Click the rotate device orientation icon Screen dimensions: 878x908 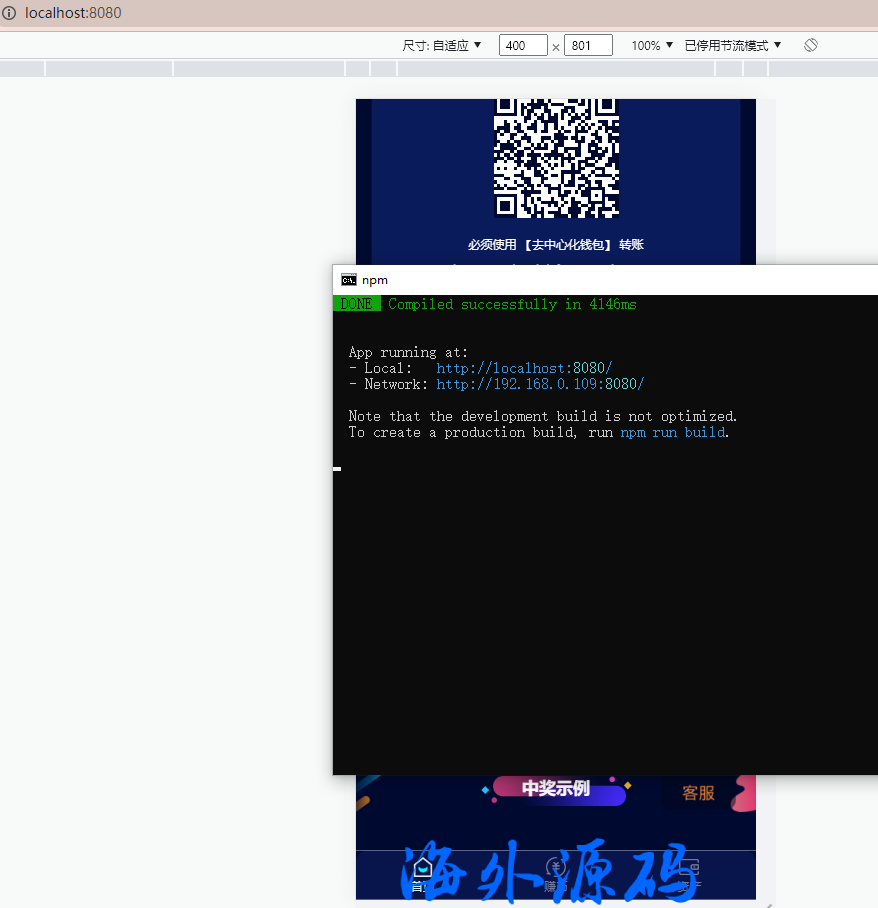point(811,45)
